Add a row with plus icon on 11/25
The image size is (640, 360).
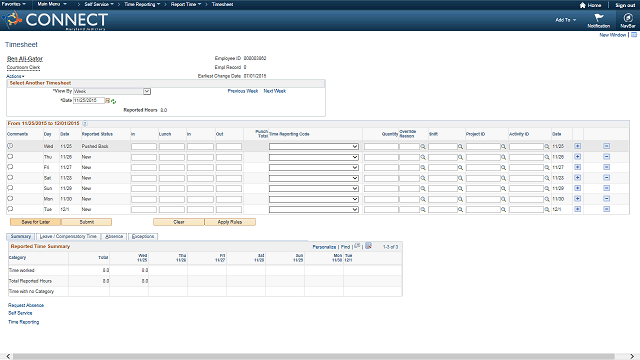click(x=578, y=146)
